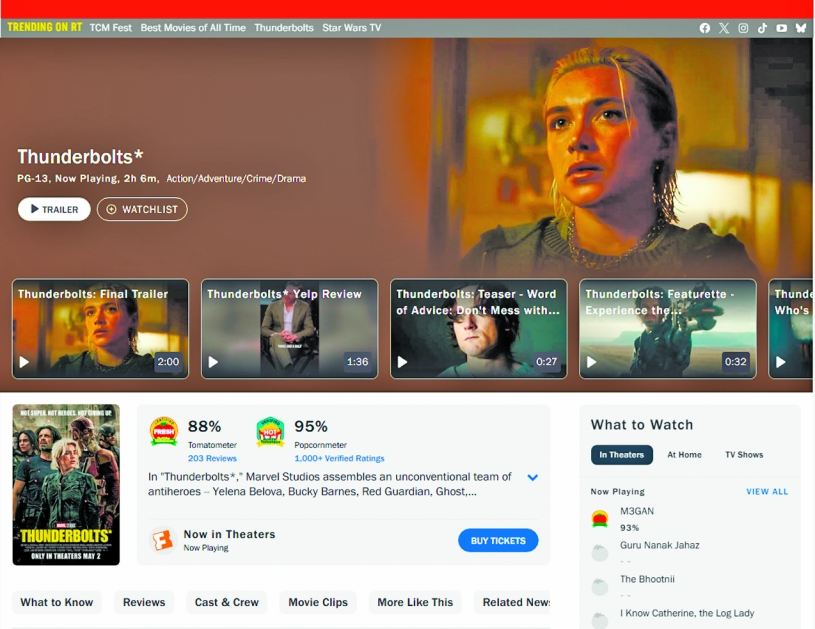Image resolution: width=815 pixels, height=629 pixels.
Task: Click the Fandango logo icon
Action: click(x=163, y=541)
